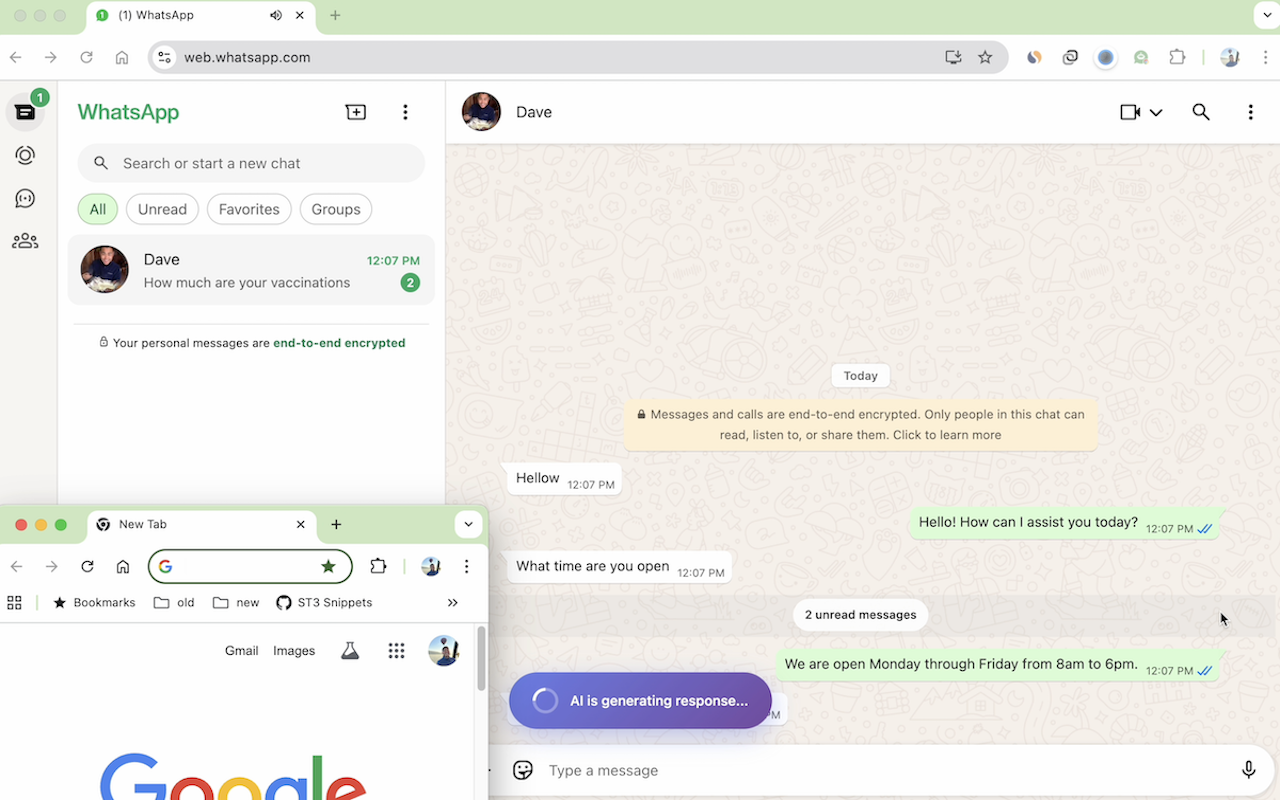Open the apps grid on bookmarks bar
1280x800 pixels.
pos(14,602)
